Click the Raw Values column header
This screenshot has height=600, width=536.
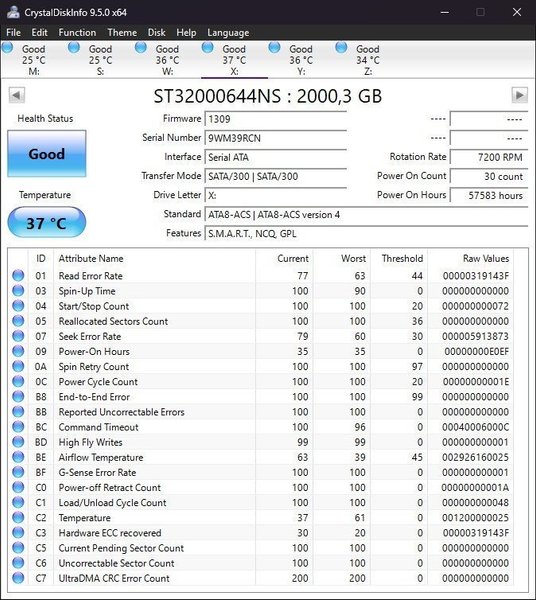pyautogui.click(x=486, y=259)
